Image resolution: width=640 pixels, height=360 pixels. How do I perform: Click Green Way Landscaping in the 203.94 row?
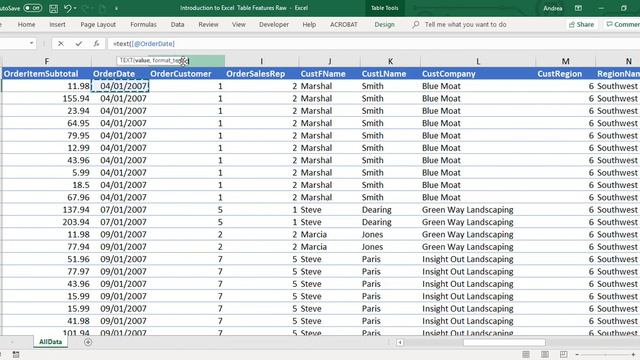tap(478, 222)
